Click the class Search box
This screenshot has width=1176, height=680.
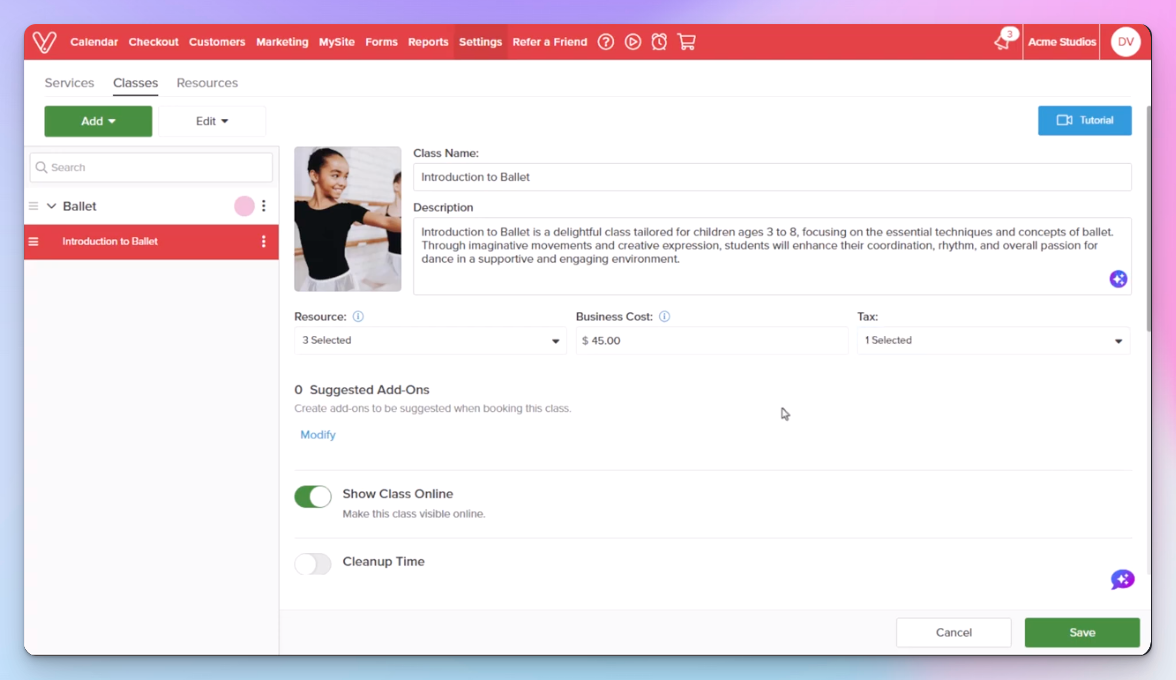pos(152,167)
